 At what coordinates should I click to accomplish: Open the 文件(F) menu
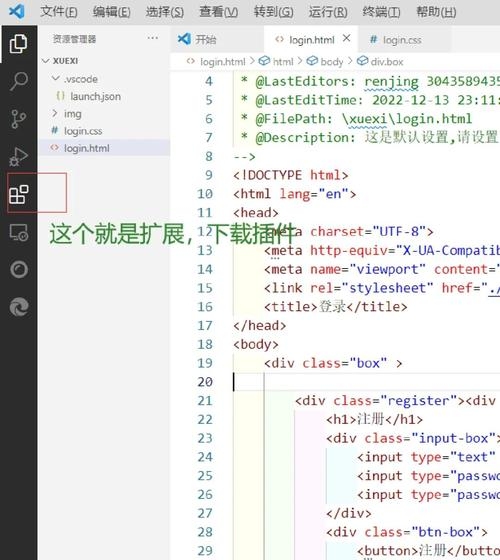[x=59, y=12]
